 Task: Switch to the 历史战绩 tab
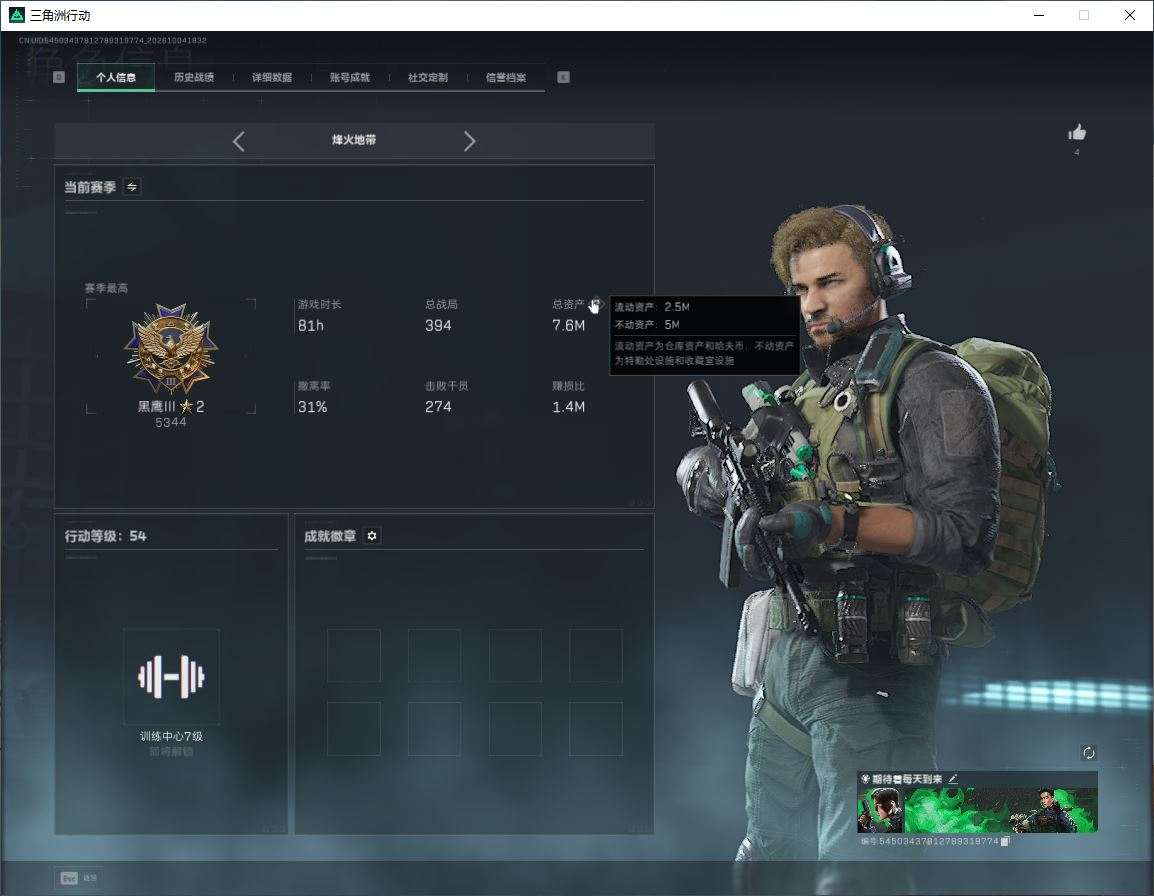click(194, 77)
